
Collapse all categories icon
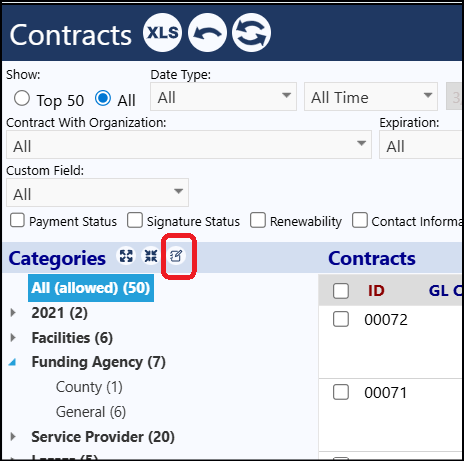151,256
